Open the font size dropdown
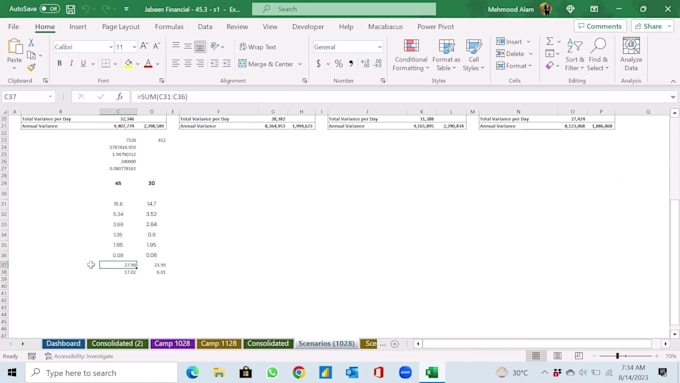This screenshot has width=680, height=383. click(x=134, y=47)
